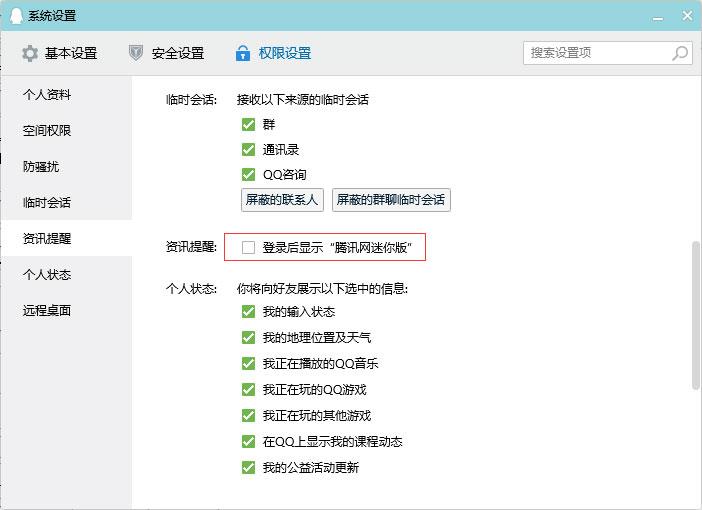
Task: Minimize the 系统设置 window
Action: click(x=658, y=17)
